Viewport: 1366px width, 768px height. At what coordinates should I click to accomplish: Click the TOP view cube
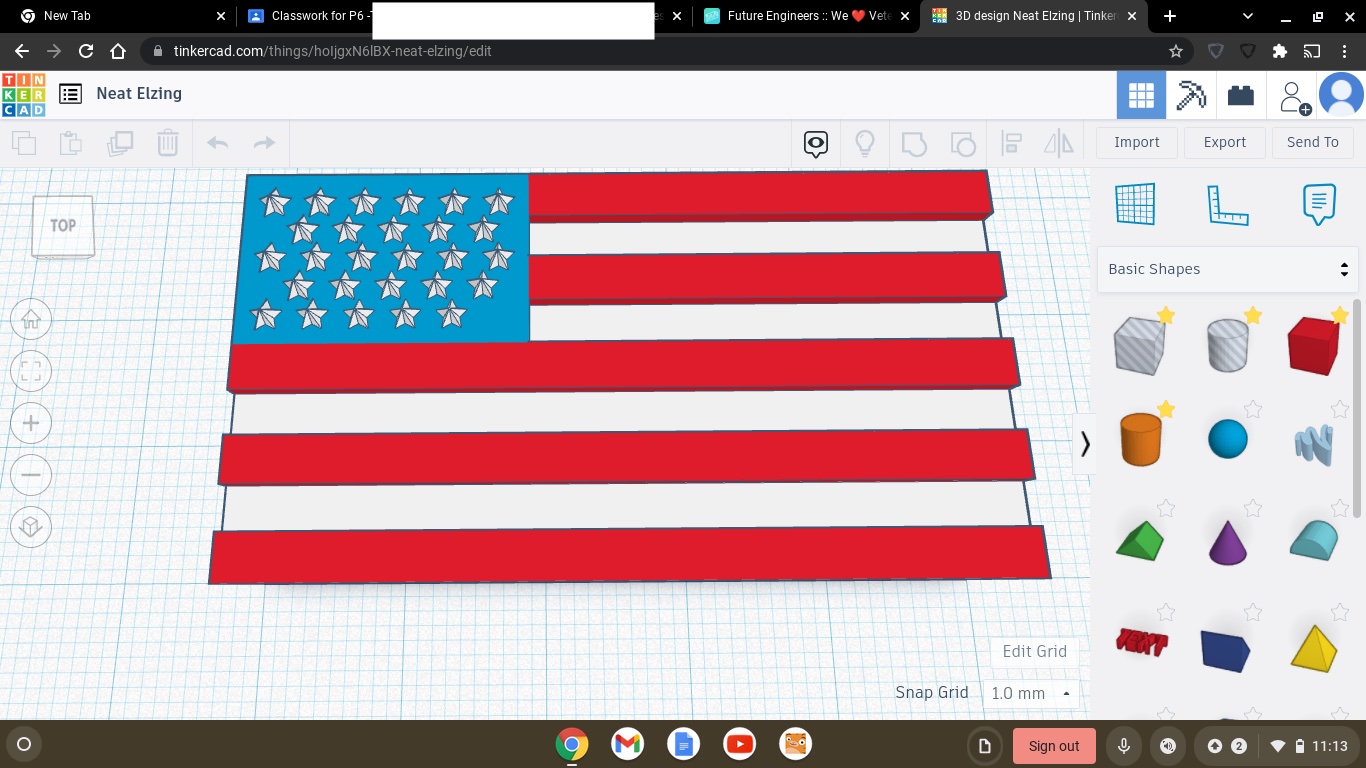click(x=63, y=227)
